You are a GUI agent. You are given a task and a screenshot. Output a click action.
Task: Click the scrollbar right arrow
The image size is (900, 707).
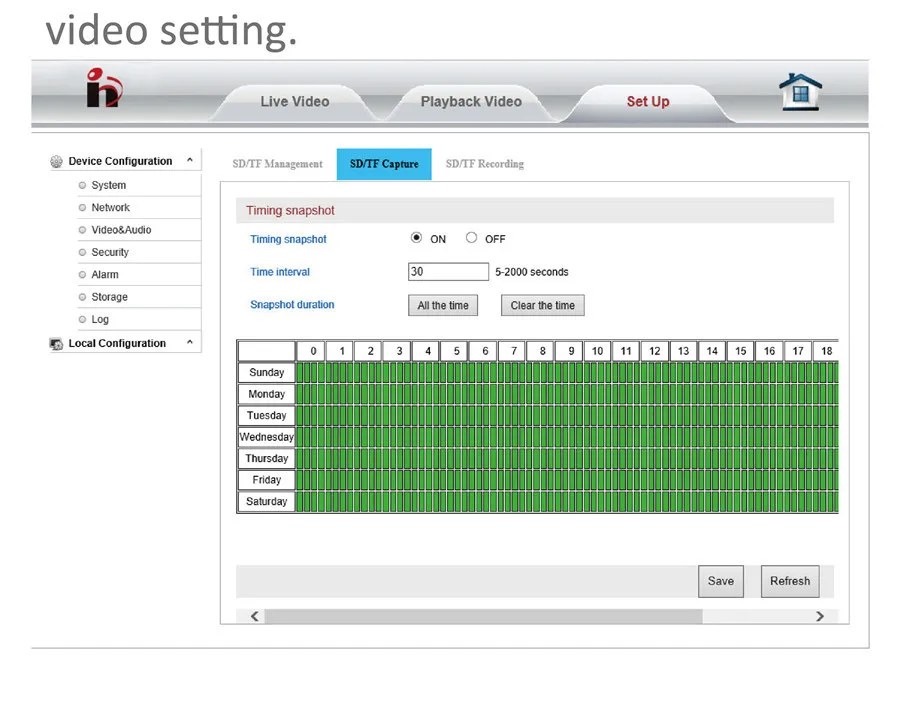(820, 616)
